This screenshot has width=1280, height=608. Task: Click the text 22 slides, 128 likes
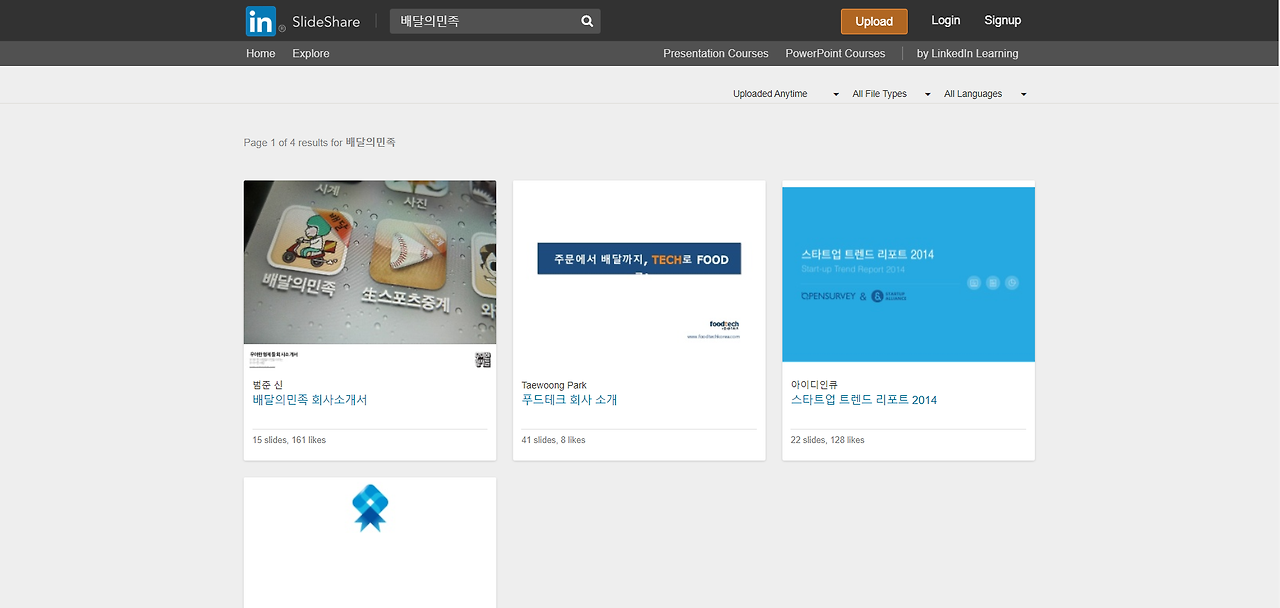coord(827,440)
